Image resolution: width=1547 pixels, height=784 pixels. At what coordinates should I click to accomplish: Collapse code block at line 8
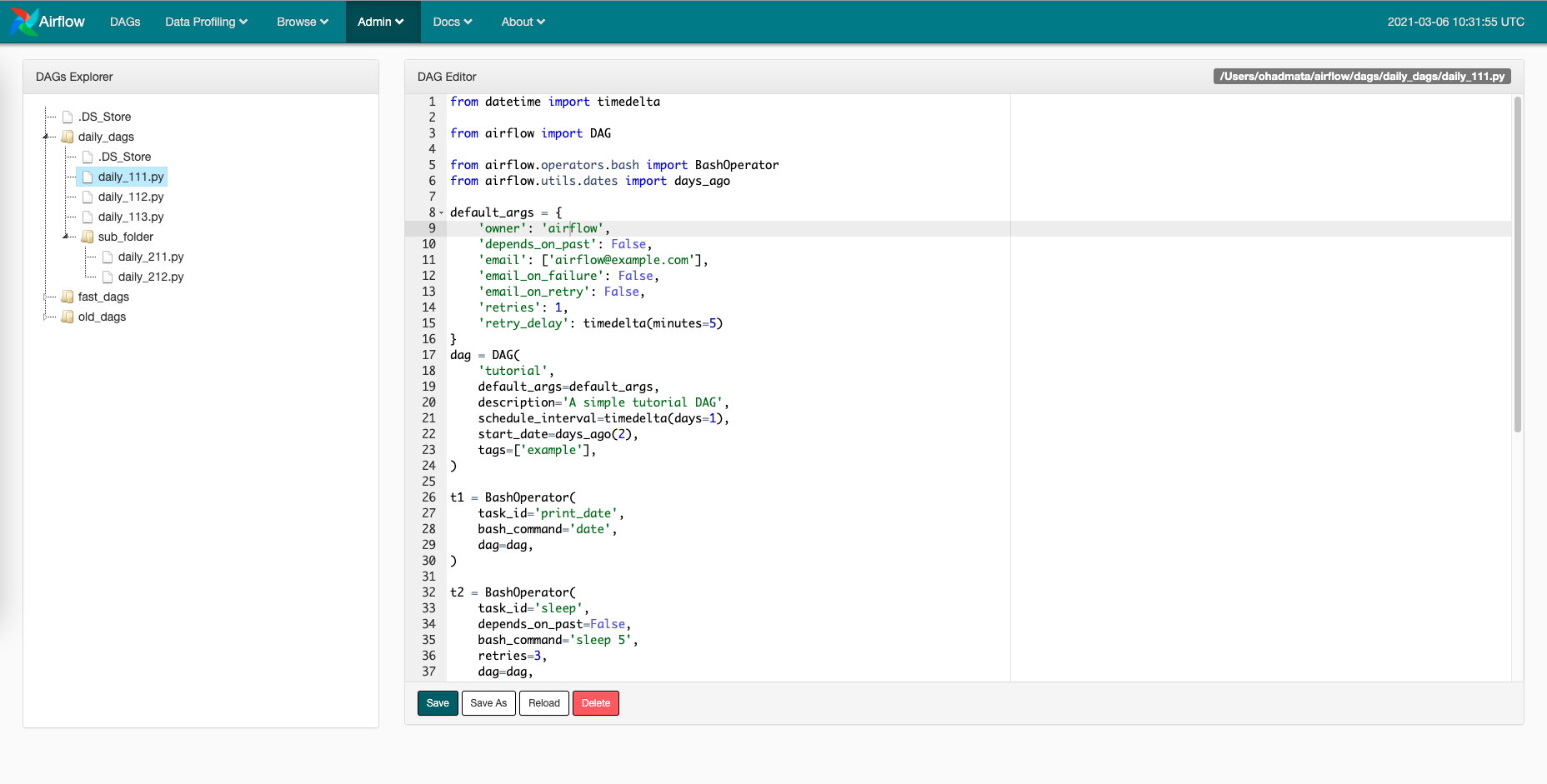point(442,212)
